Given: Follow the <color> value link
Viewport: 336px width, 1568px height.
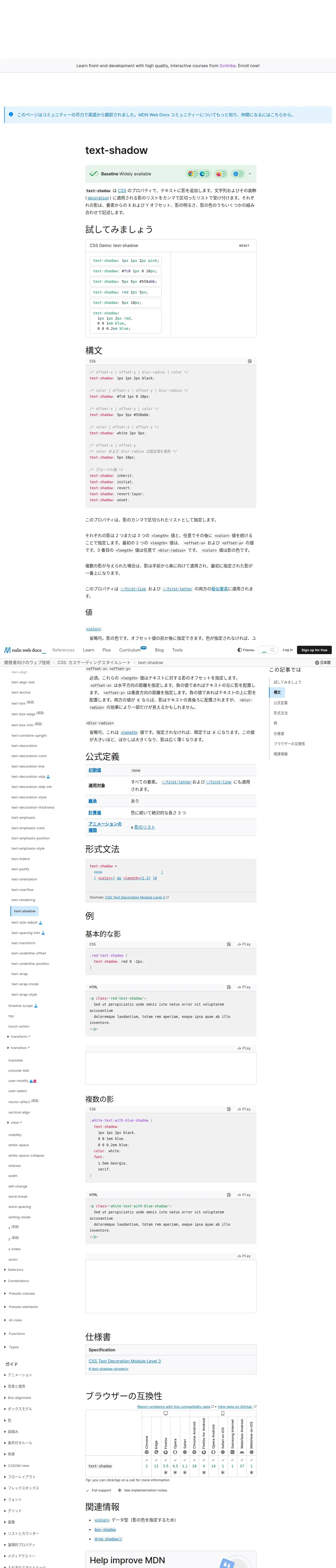Looking at the screenshot, I should click(x=93, y=629).
